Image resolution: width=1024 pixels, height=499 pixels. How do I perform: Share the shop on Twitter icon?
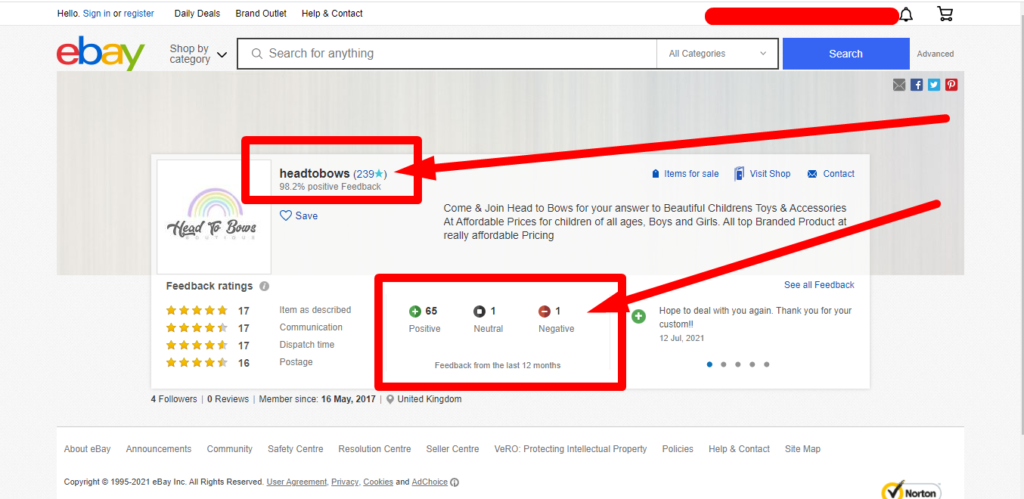tap(933, 85)
